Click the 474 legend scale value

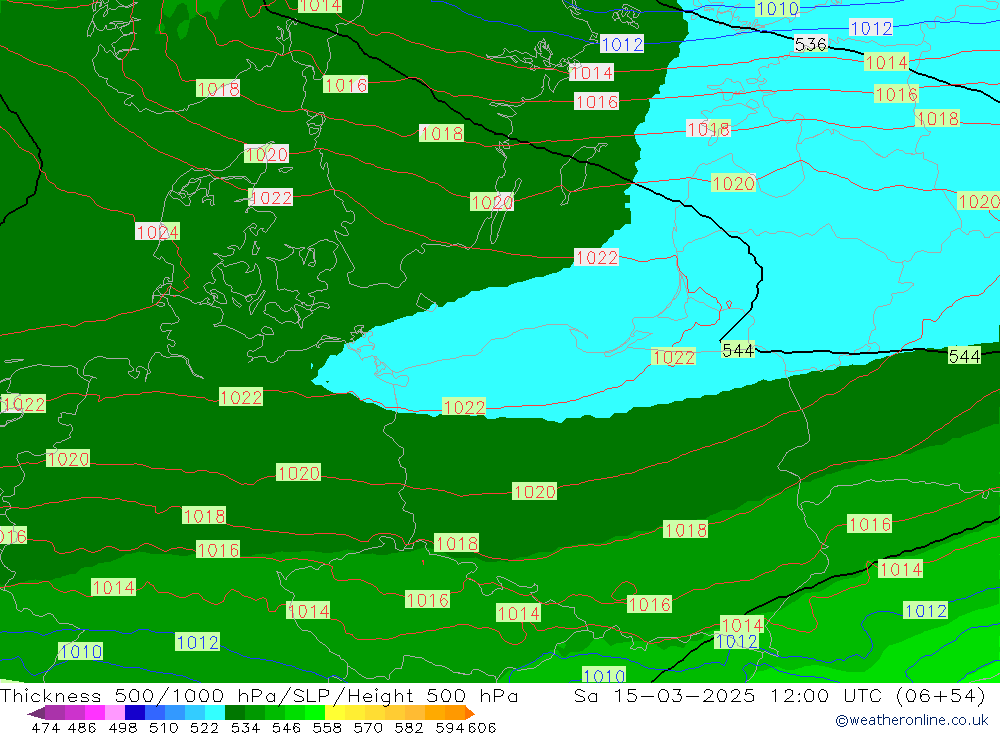click(45, 727)
